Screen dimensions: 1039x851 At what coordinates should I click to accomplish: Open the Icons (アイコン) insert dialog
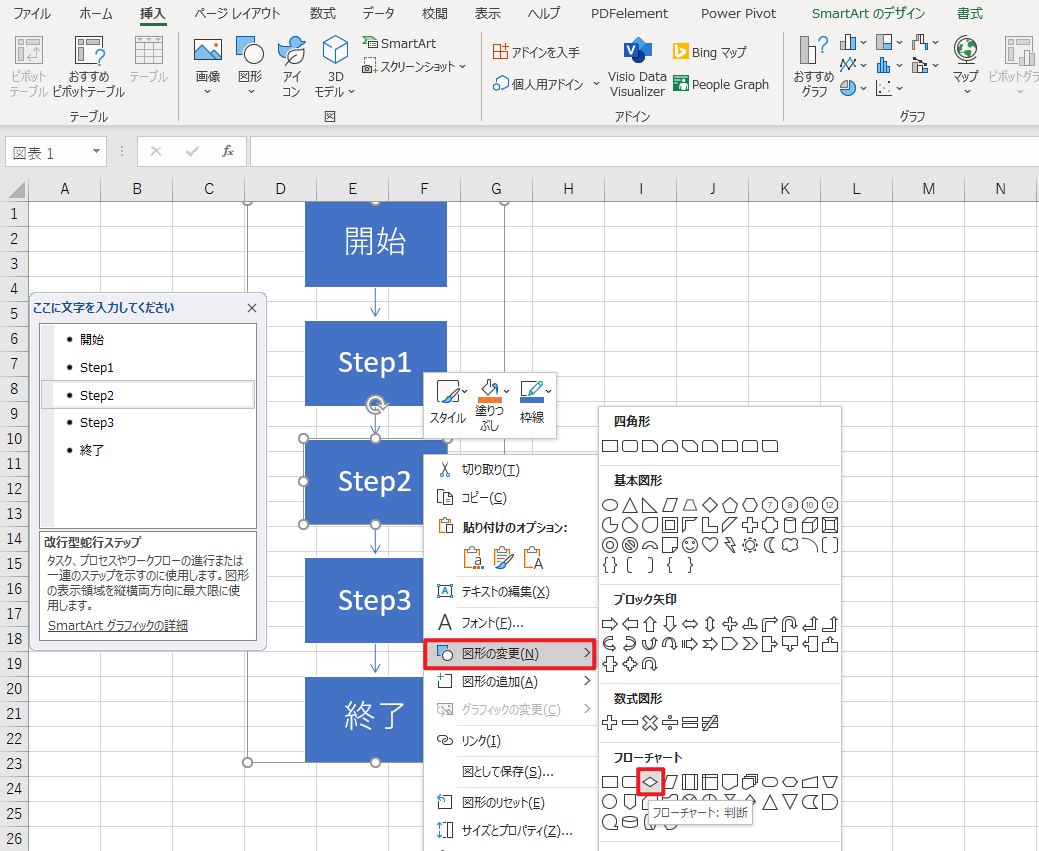[x=292, y=65]
